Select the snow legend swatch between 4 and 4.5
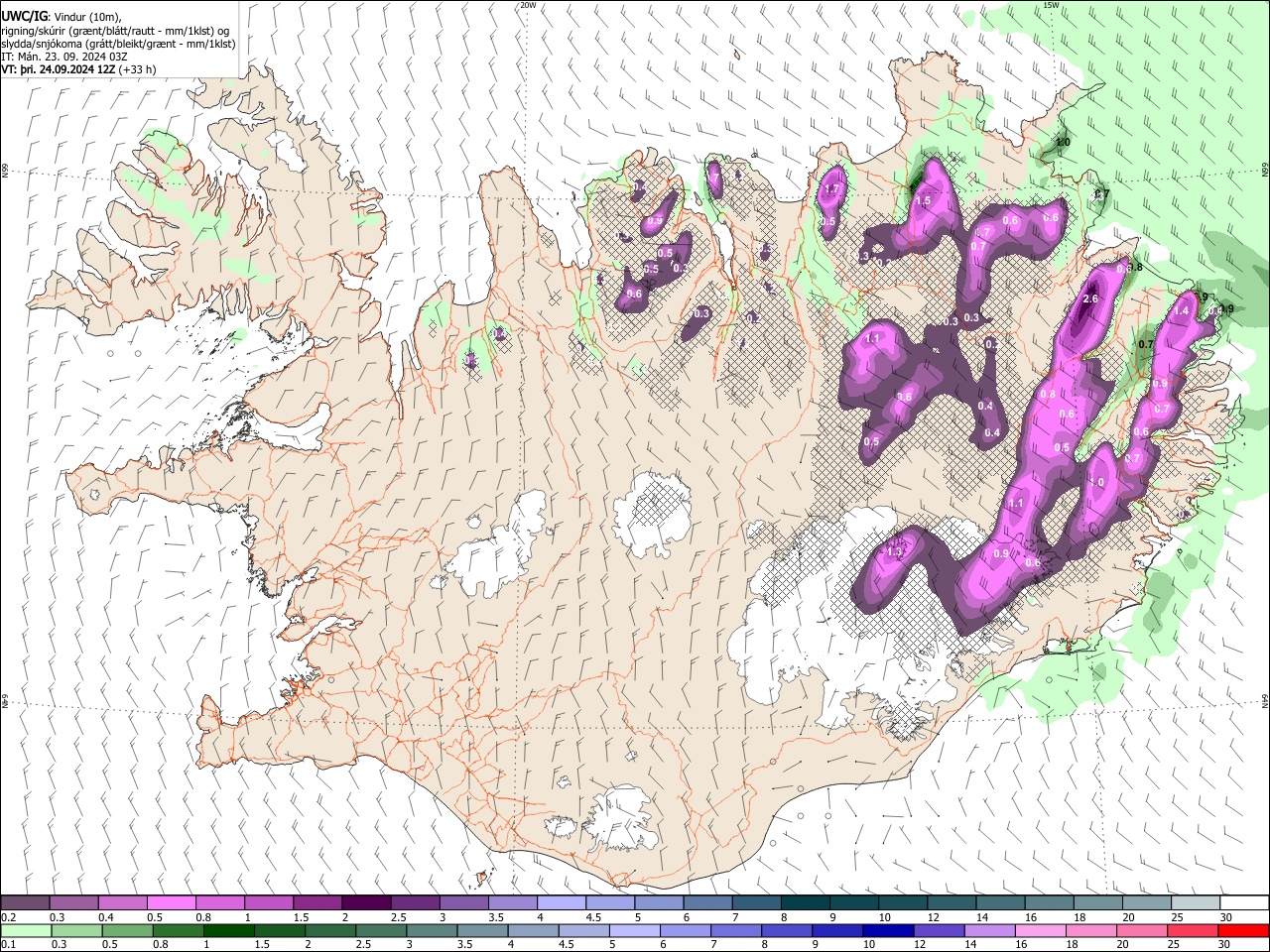This screenshot has height=952, width=1270. pos(562,902)
